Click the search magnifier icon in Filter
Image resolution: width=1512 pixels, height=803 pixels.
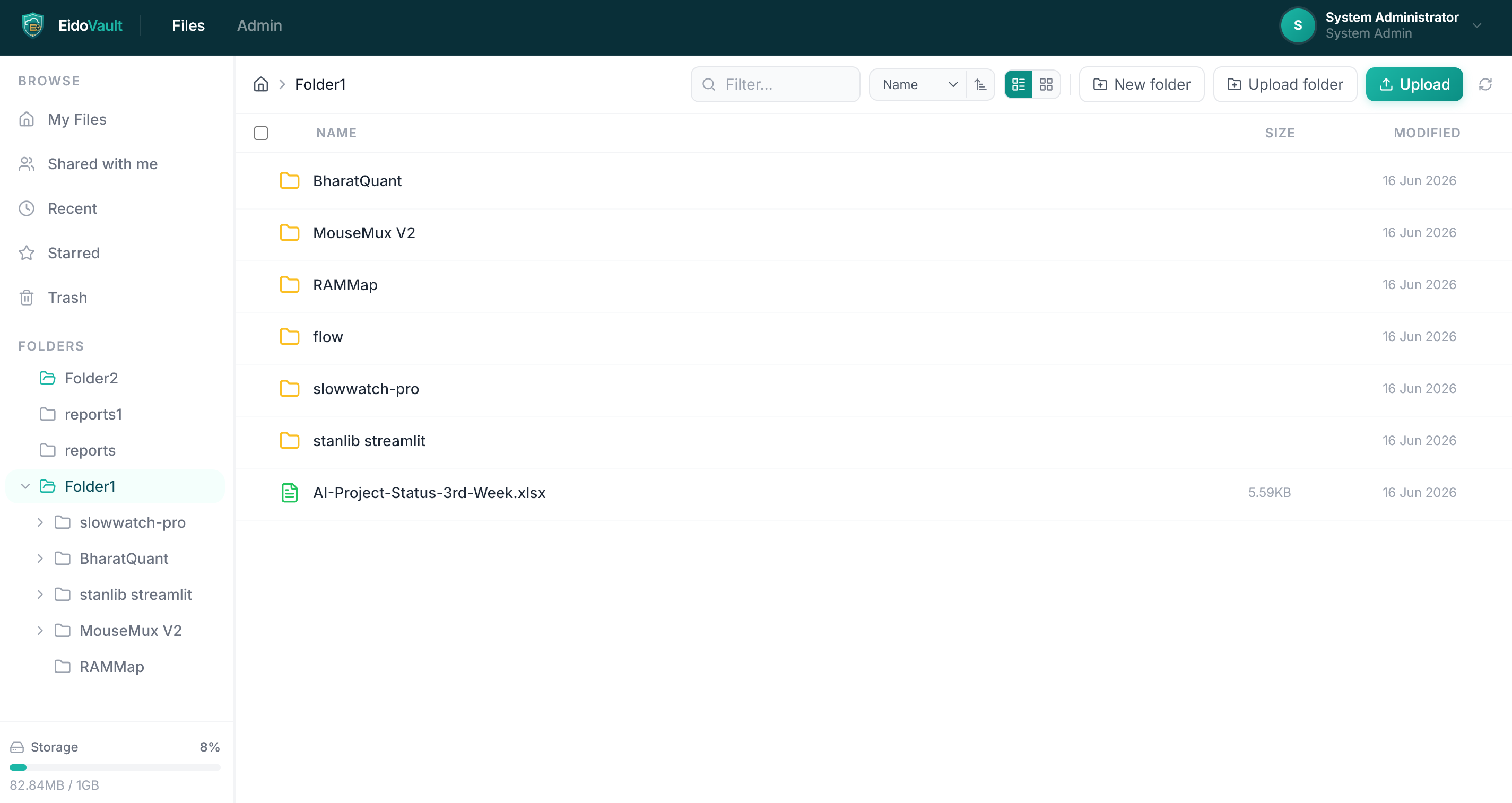coord(708,84)
